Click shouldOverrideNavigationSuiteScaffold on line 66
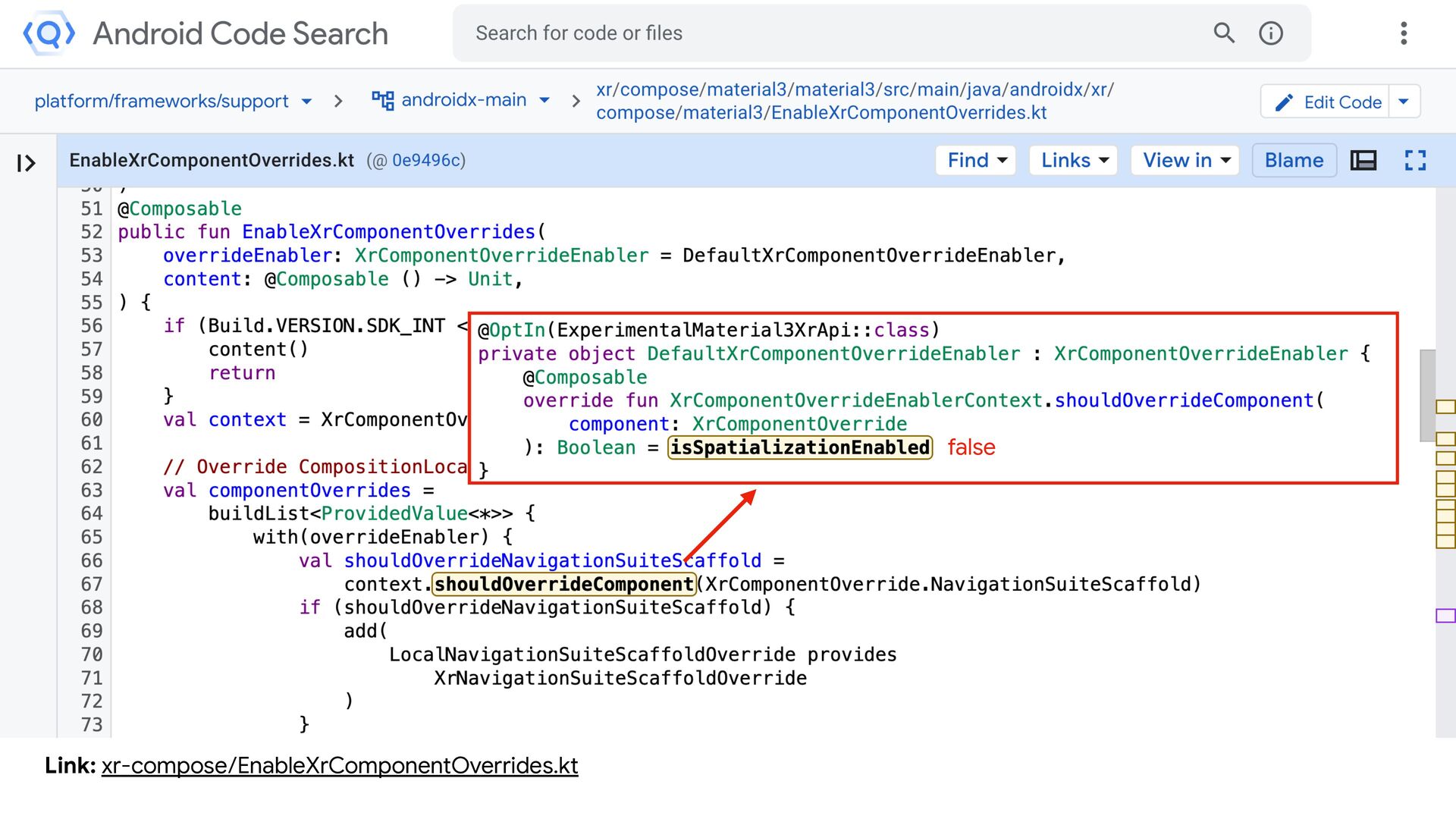Screen dimensions: 1456x819 [552, 560]
